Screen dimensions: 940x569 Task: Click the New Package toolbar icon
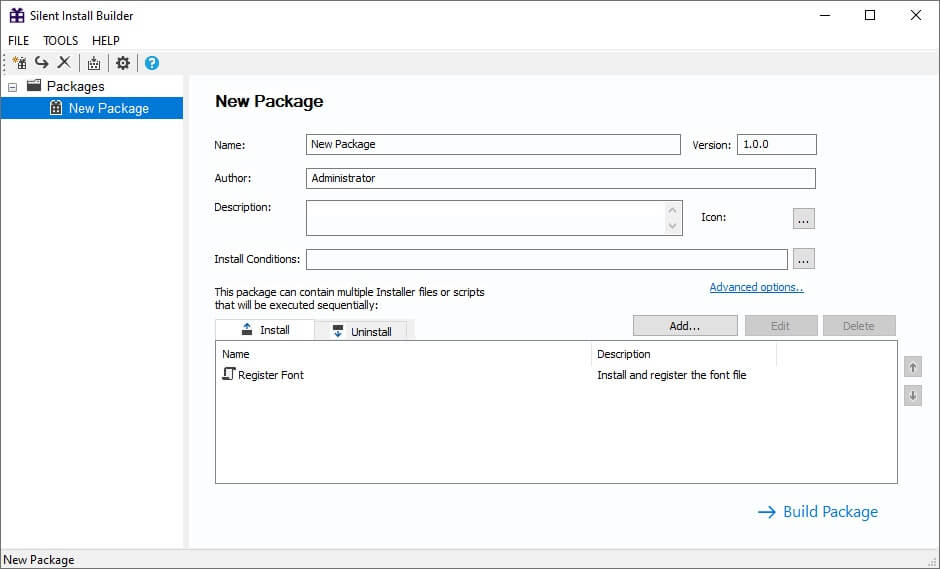point(19,62)
